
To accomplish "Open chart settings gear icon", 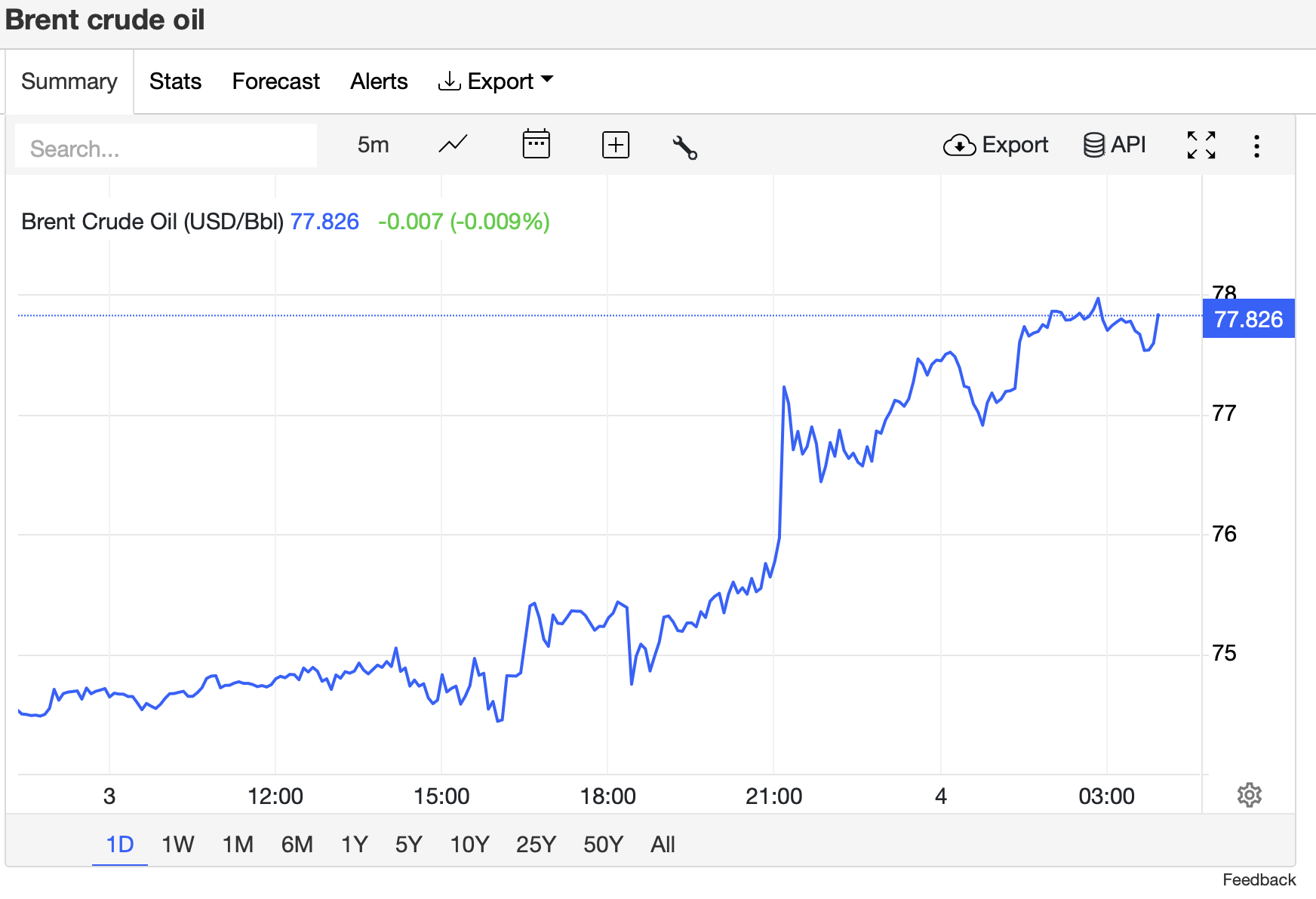I will (1250, 795).
